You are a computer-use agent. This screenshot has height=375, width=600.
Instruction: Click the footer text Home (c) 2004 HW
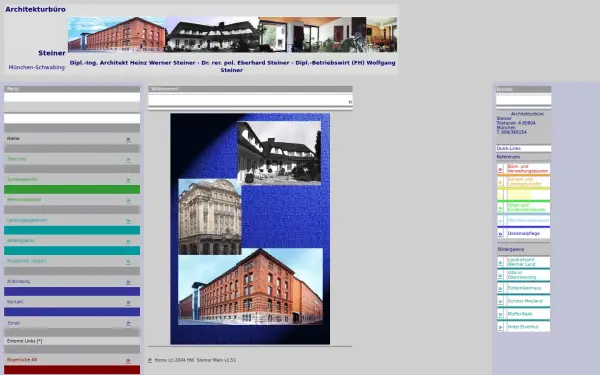pyautogui.click(x=174, y=360)
